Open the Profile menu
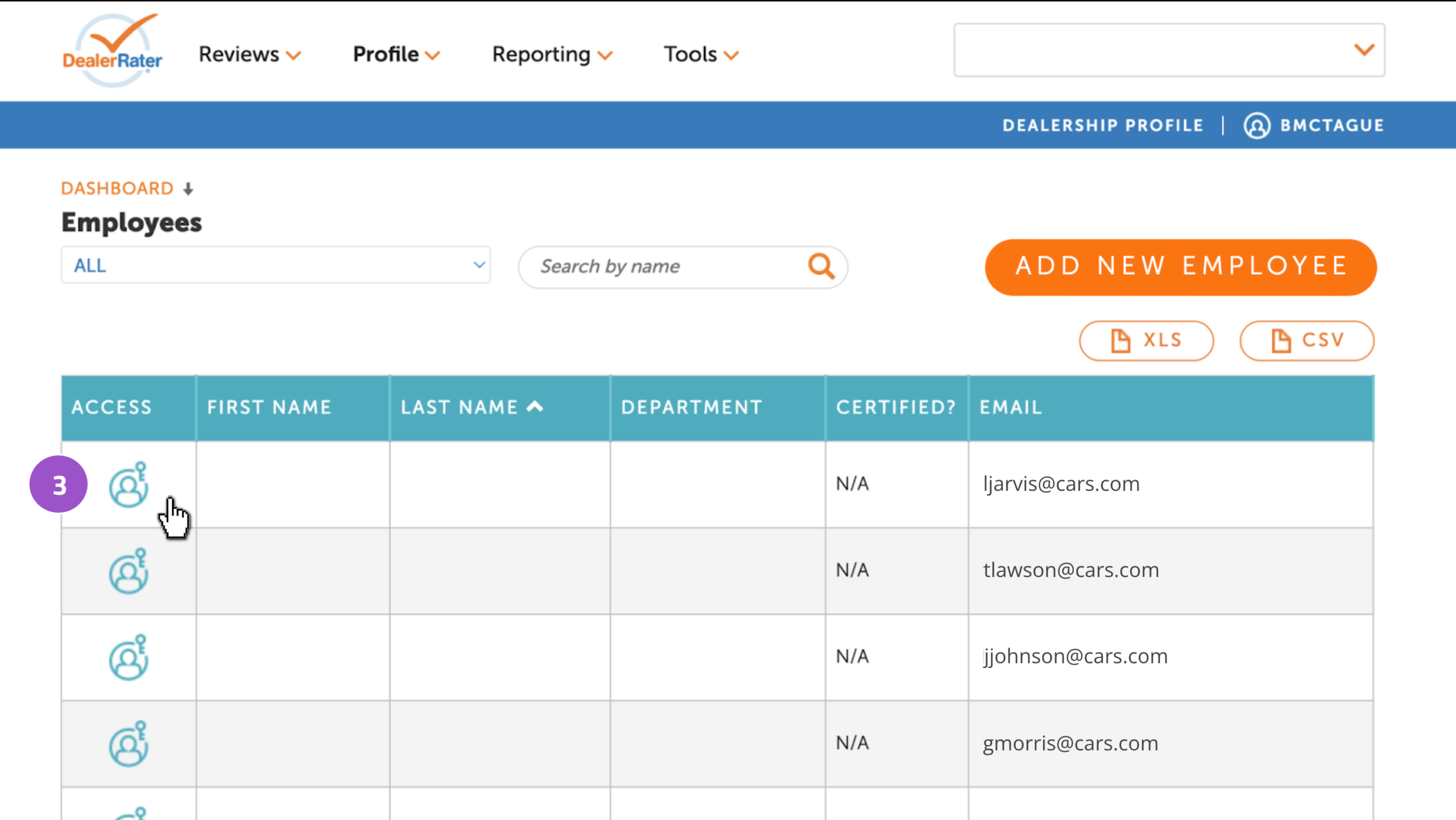1456x820 pixels. tap(396, 55)
